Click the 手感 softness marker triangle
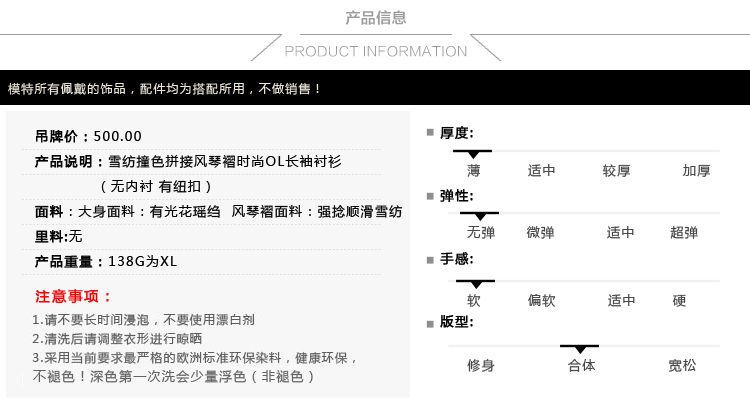The width and height of the screenshot is (750, 413). tap(476, 284)
